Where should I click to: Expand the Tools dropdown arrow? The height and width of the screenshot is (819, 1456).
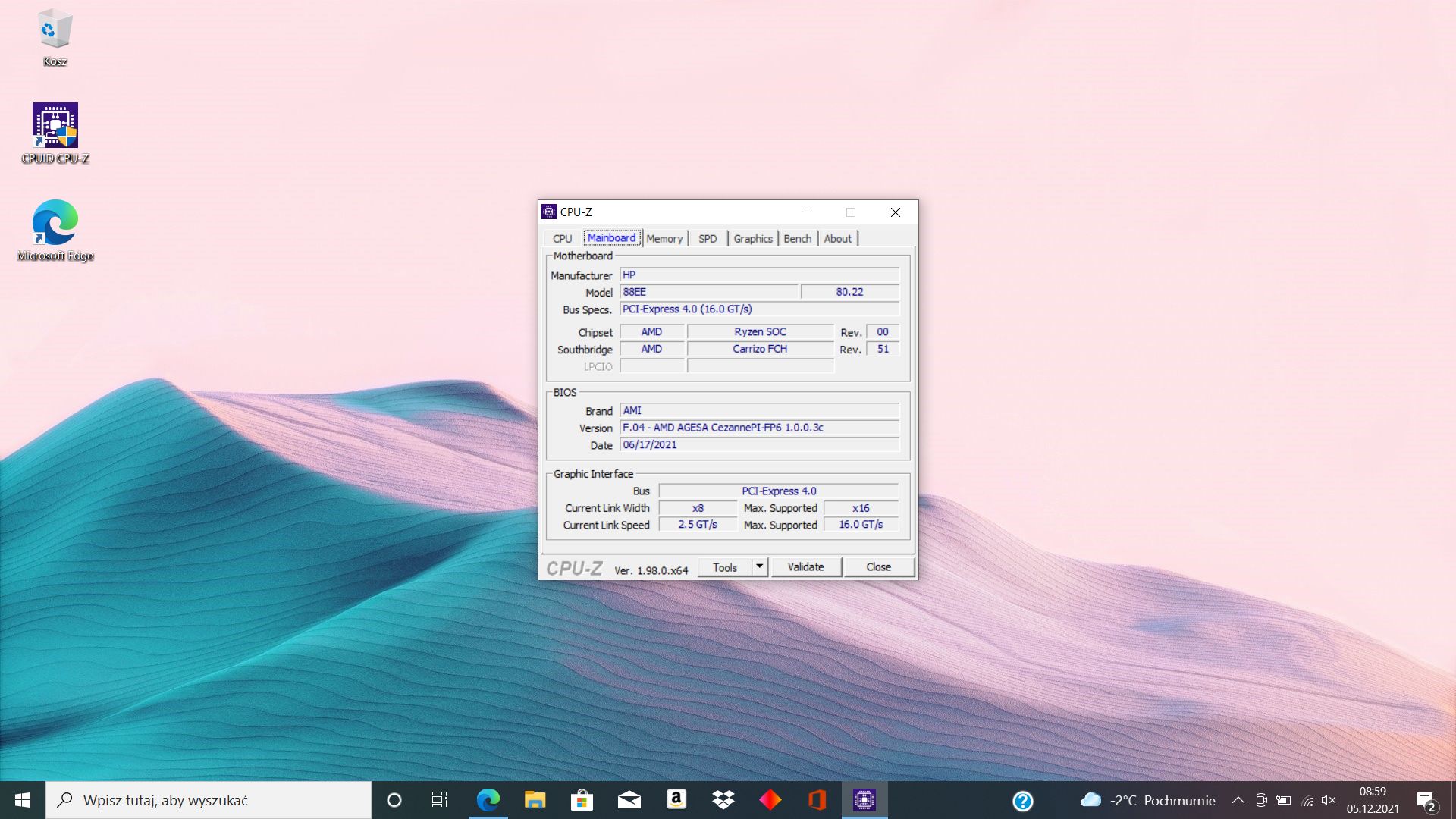pos(760,567)
